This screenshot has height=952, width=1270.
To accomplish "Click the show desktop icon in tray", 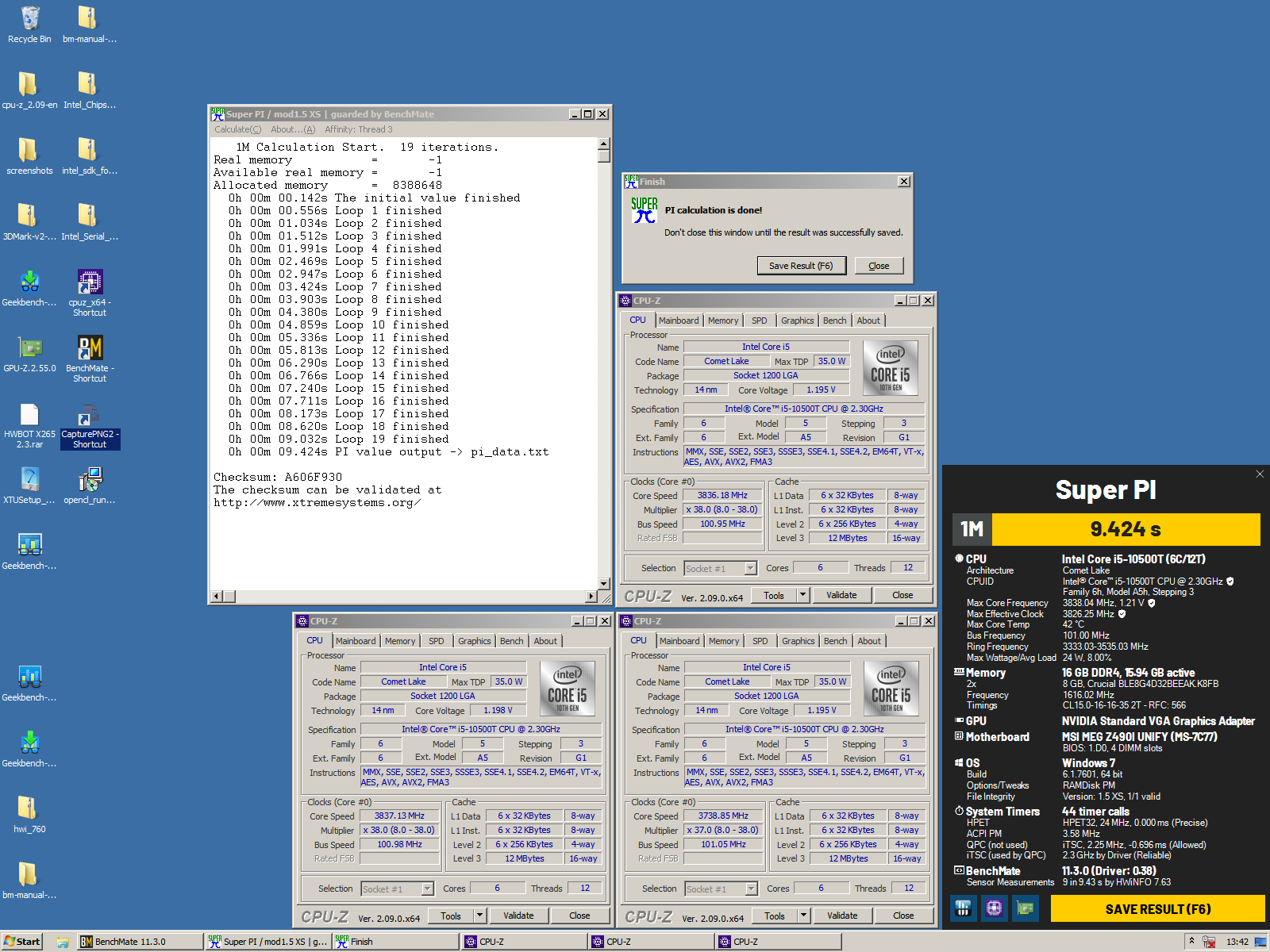I will [x=1260, y=942].
